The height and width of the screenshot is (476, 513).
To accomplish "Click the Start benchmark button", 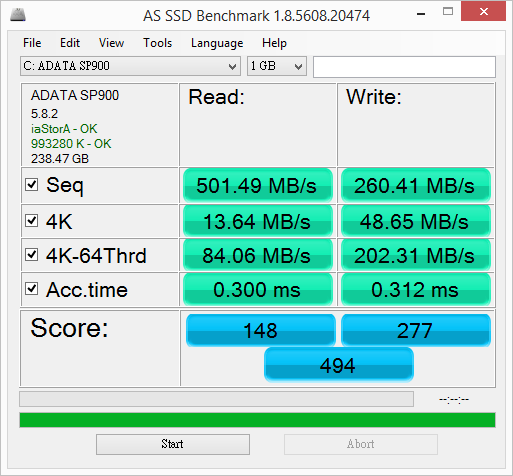I will [173, 444].
